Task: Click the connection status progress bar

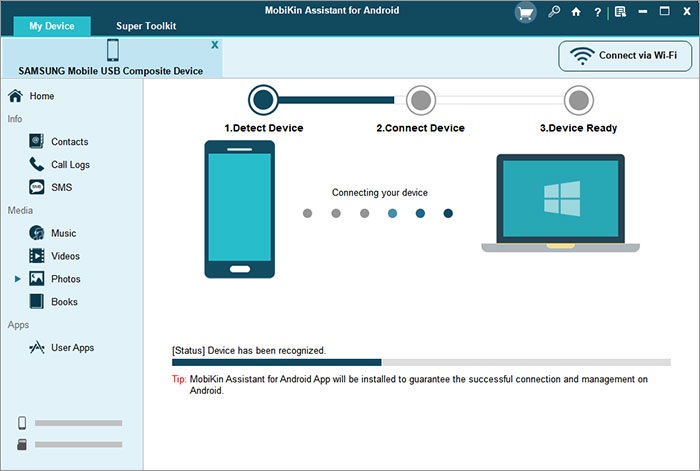Action: pyautogui.click(x=421, y=362)
